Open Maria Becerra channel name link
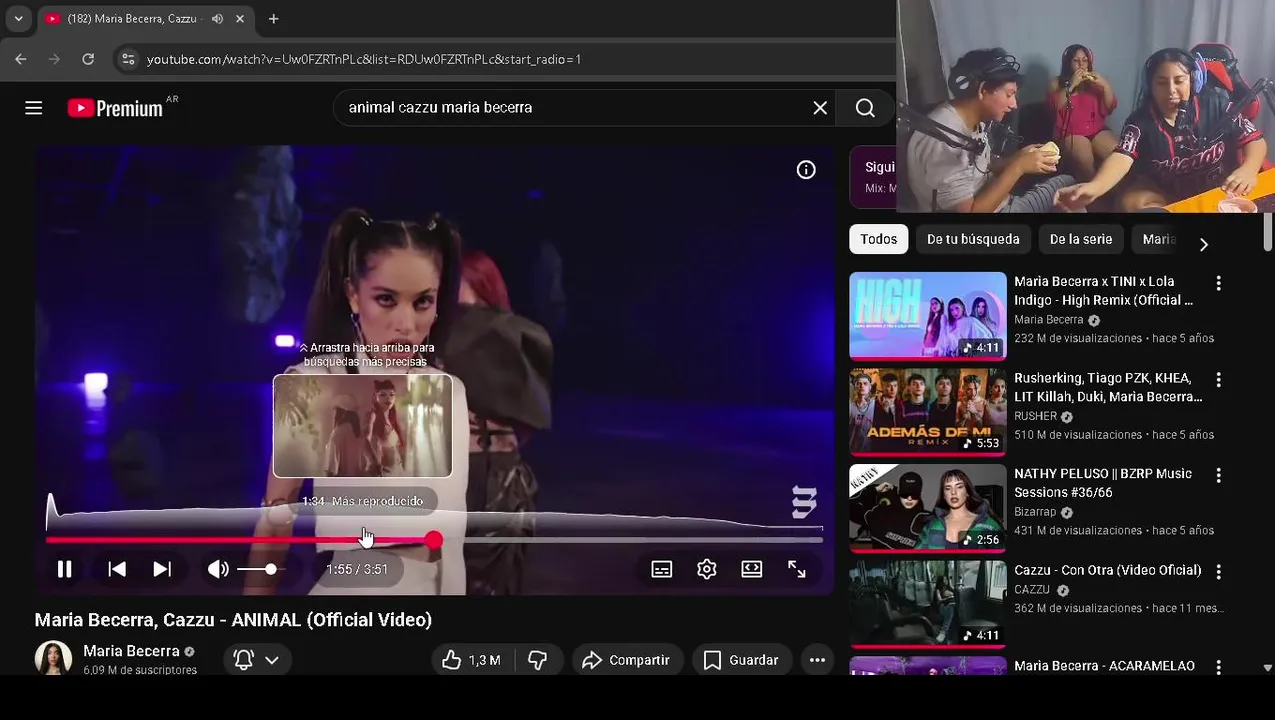Image resolution: width=1275 pixels, height=720 pixels. click(x=131, y=651)
